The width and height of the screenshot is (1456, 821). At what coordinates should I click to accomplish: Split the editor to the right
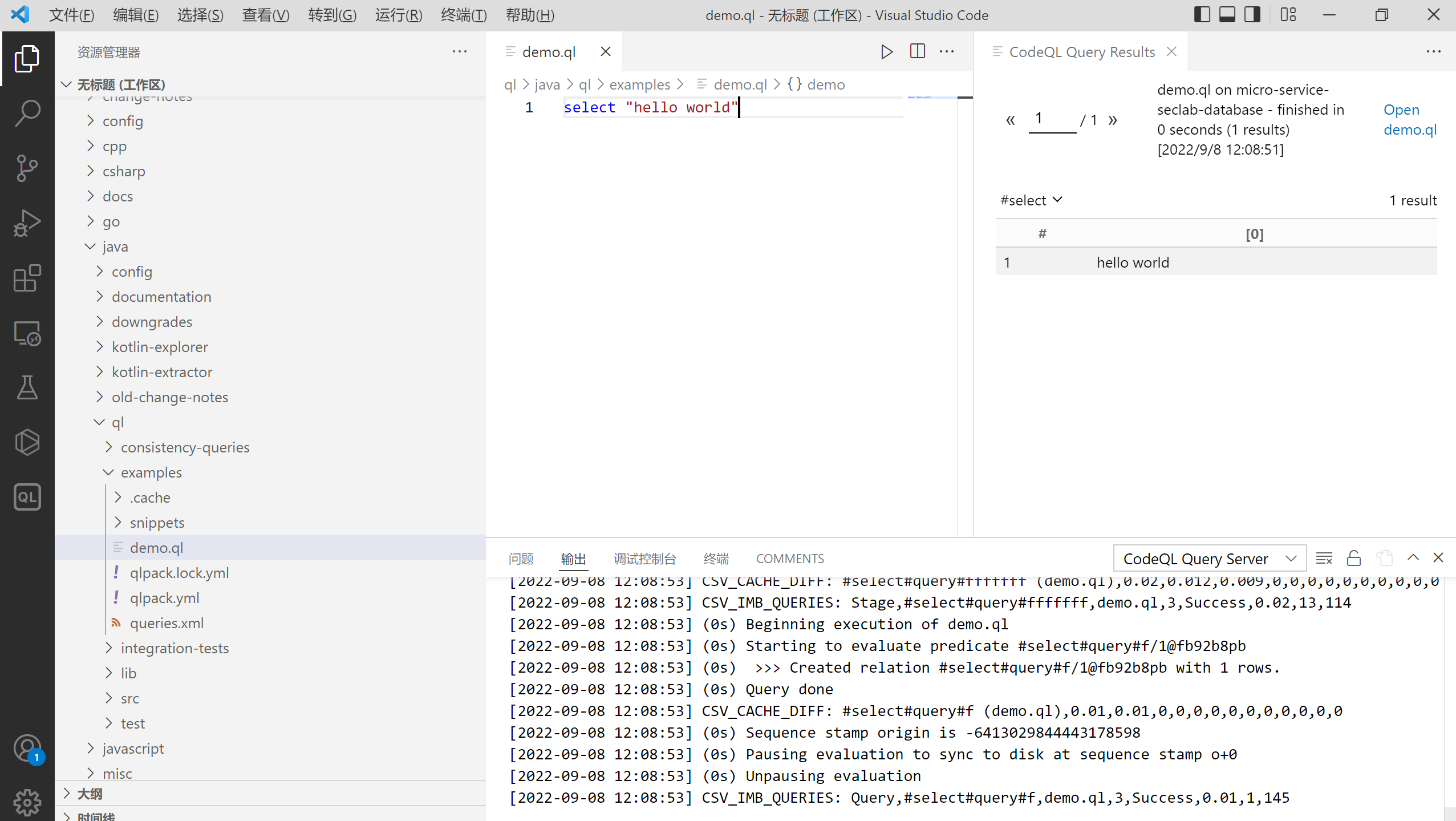pyautogui.click(x=917, y=52)
